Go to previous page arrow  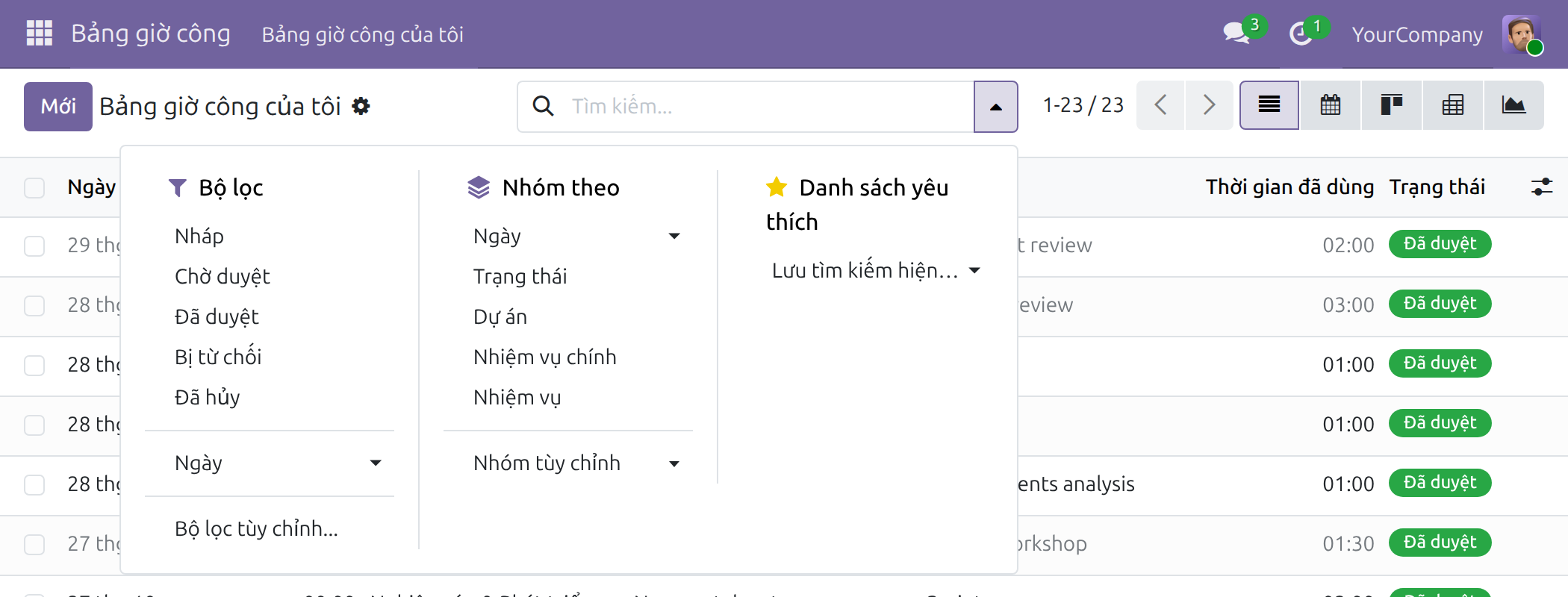click(1160, 105)
